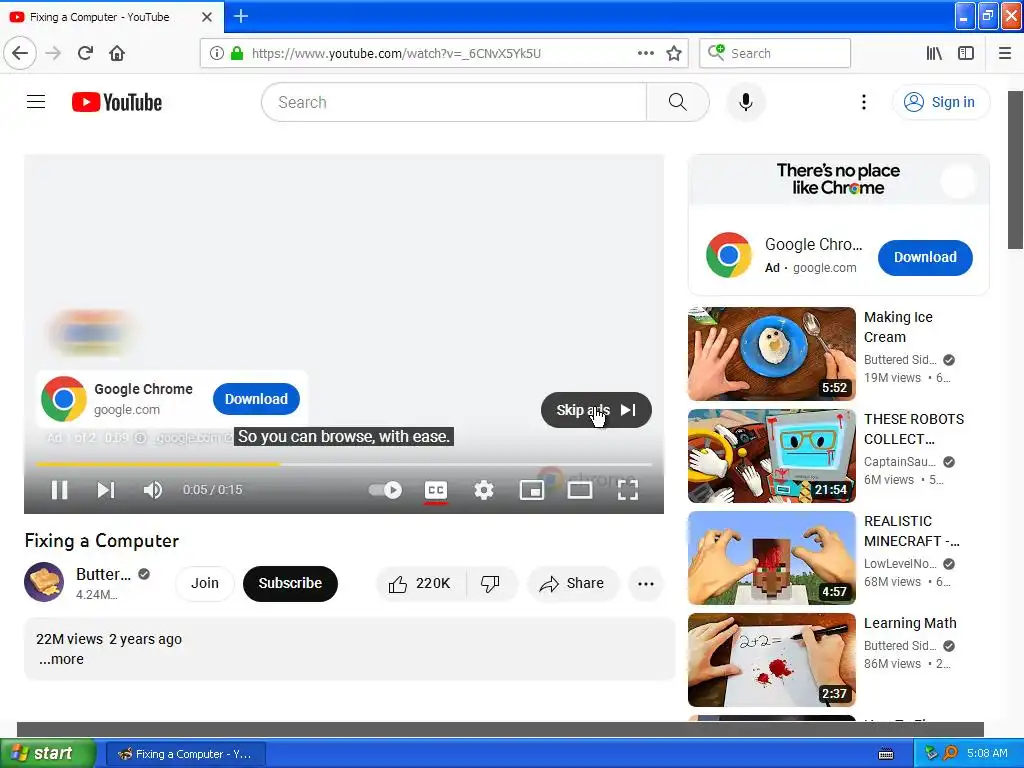The image size is (1024, 768).
Task: Click the browser Forward arrow
Action: point(54,53)
